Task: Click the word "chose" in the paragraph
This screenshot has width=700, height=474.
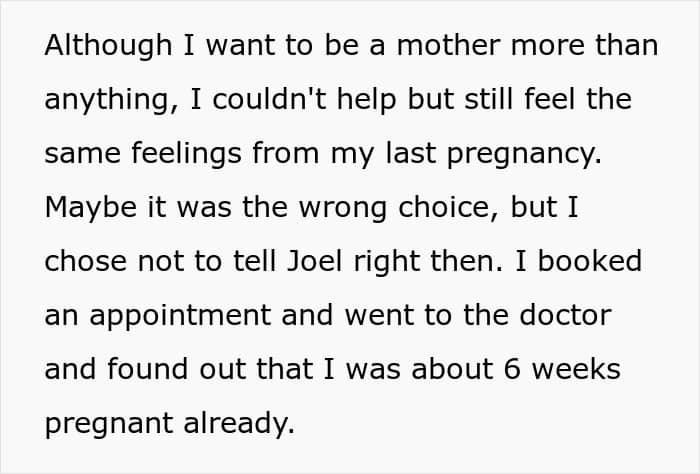Action: pyautogui.click(x=83, y=262)
